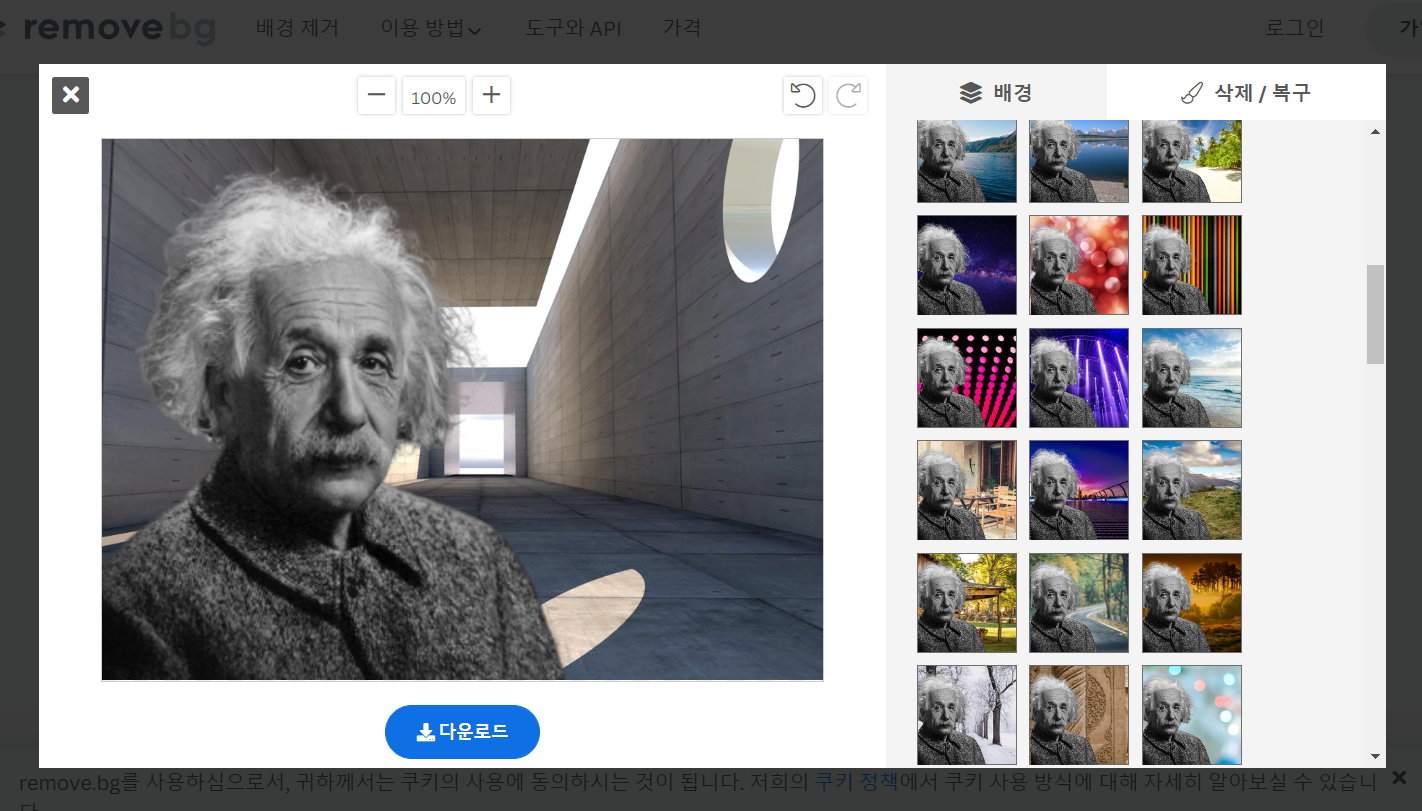
Task: Select the green hills cloudy sky background
Action: pos(1192,490)
